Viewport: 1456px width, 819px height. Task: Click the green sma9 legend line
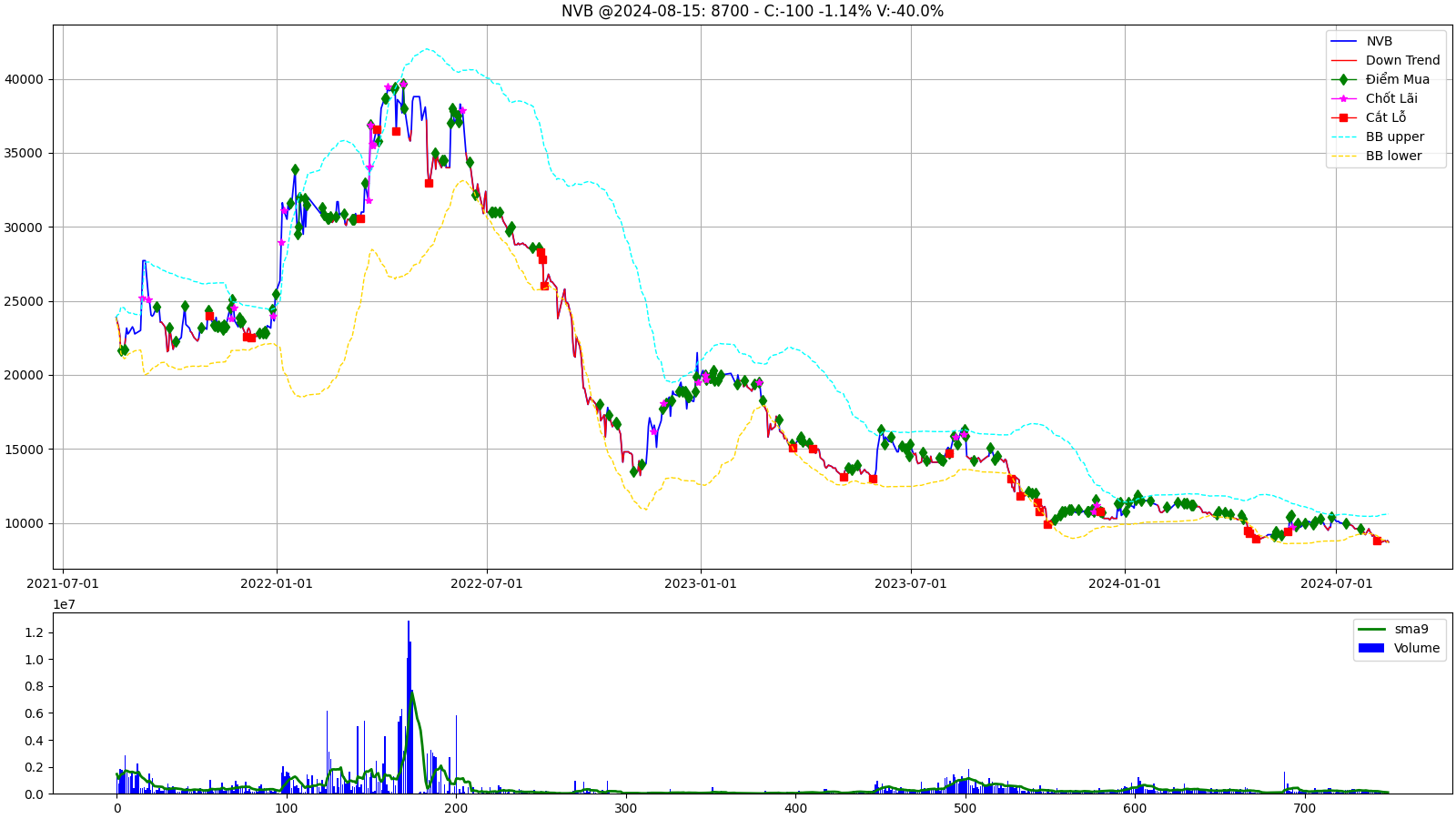[1370, 629]
